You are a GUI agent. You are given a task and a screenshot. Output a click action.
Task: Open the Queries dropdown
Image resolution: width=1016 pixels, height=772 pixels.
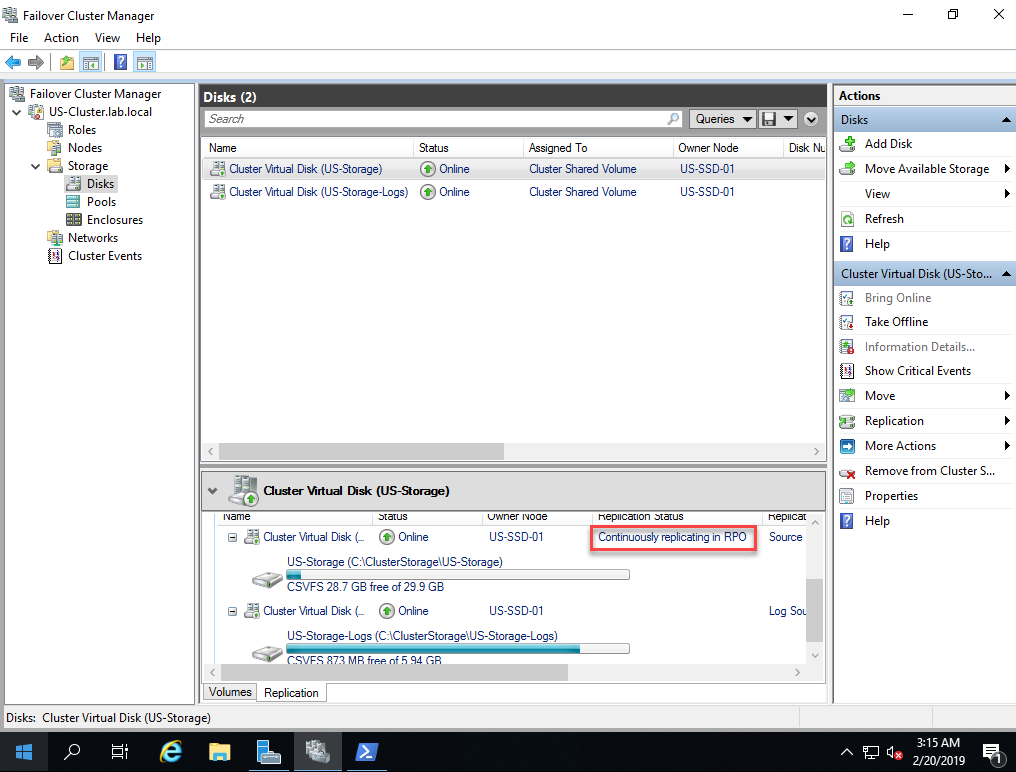723,119
